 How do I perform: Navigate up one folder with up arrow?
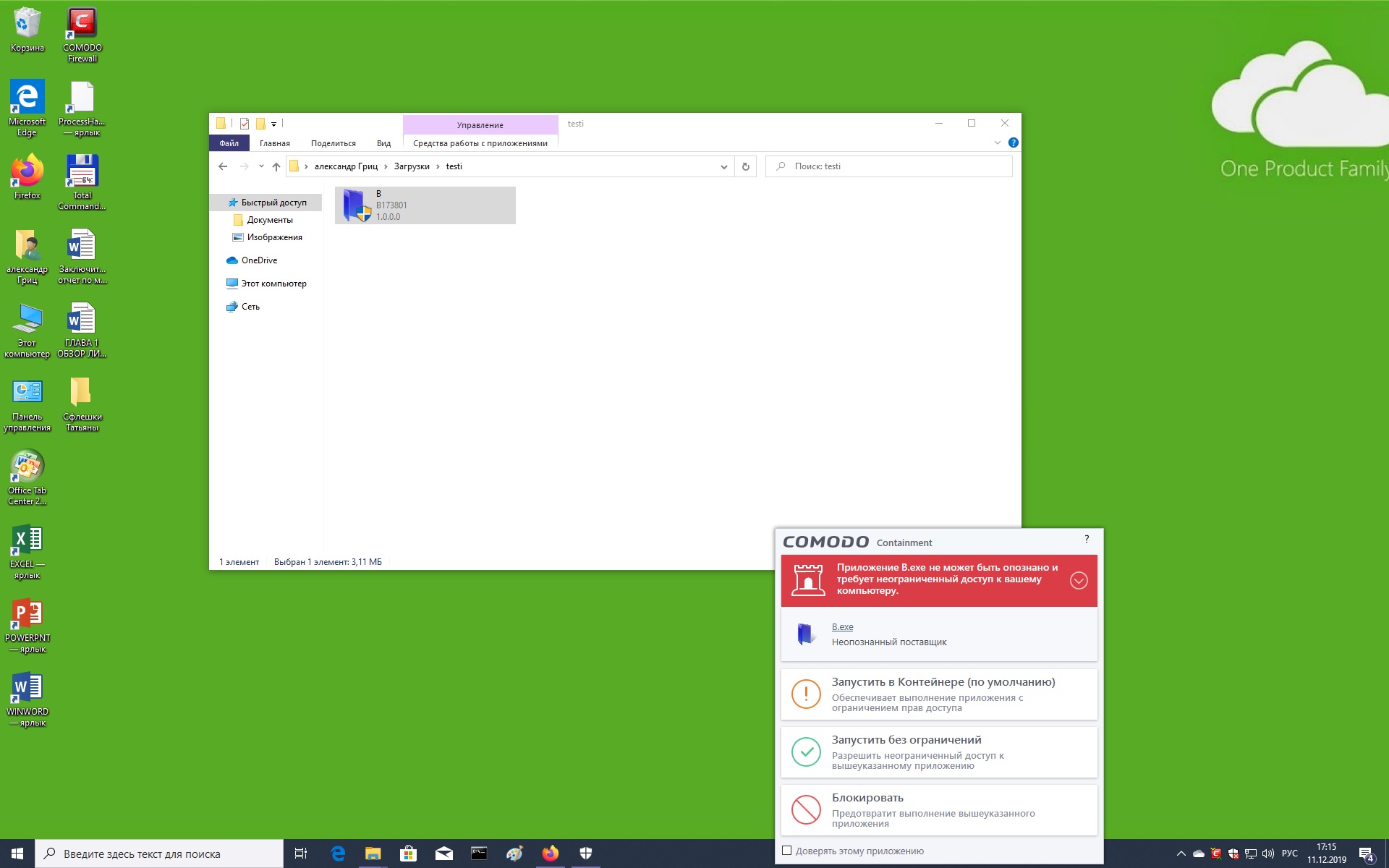(x=276, y=166)
